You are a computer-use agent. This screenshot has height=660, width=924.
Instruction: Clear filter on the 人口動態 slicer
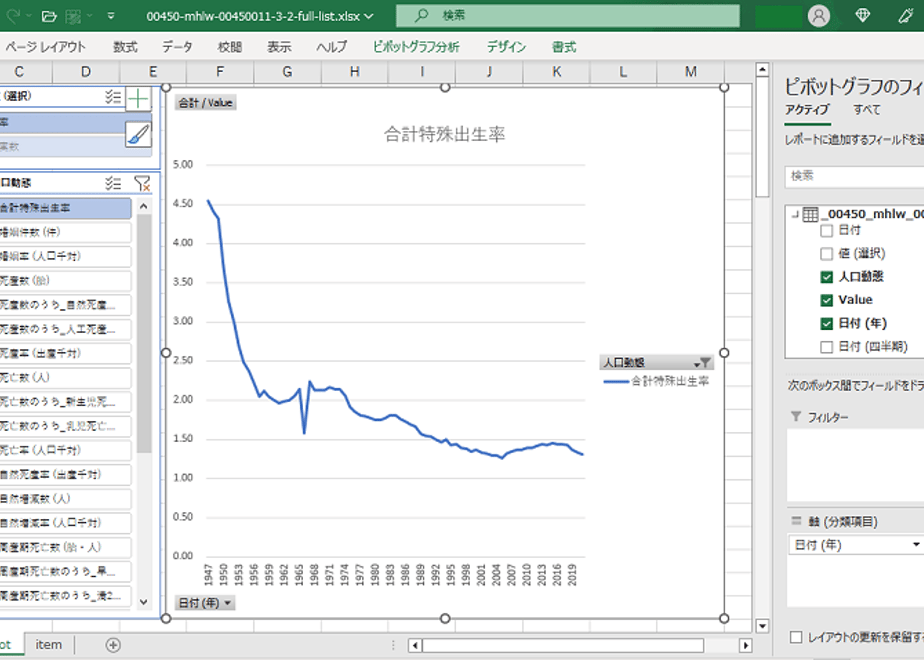142,183
